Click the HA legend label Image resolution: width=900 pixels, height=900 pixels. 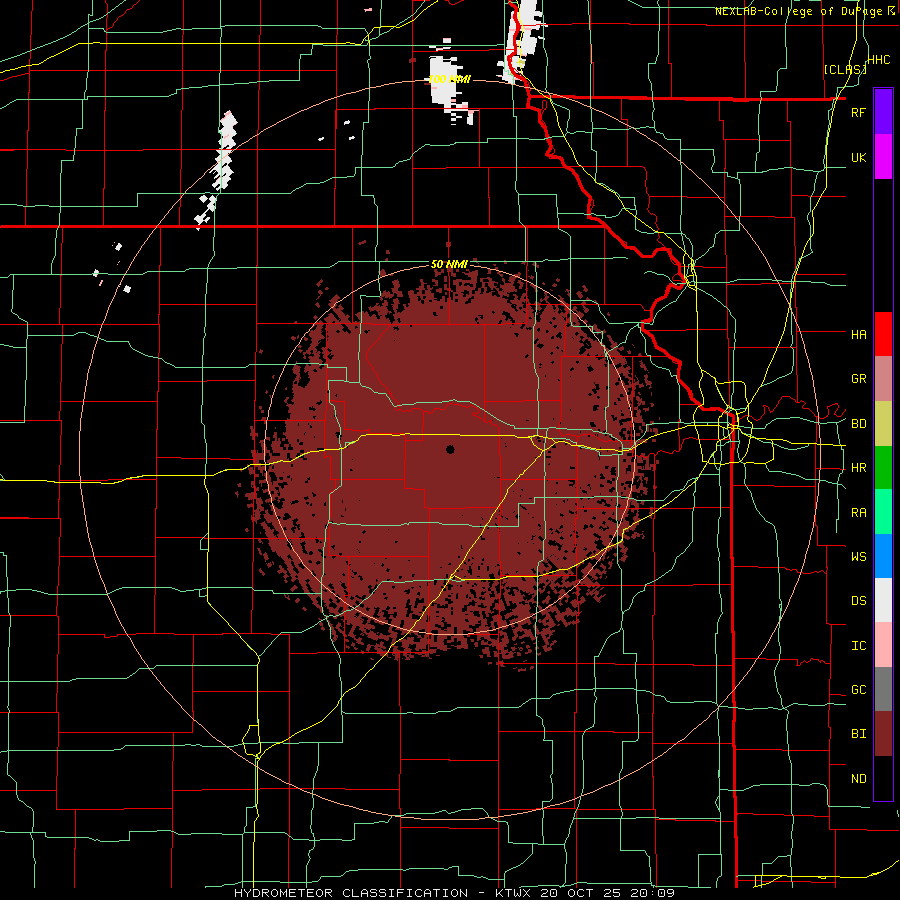858,334
